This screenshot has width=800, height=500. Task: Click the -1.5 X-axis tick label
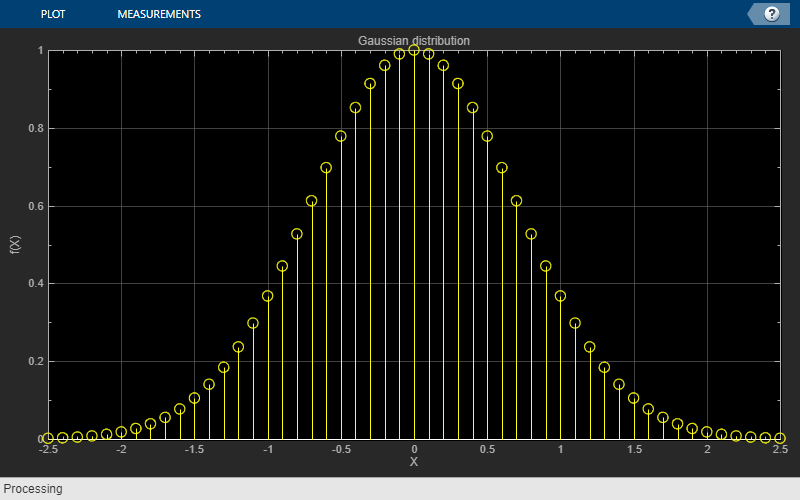pyautogui.click(x=194, y=449)
